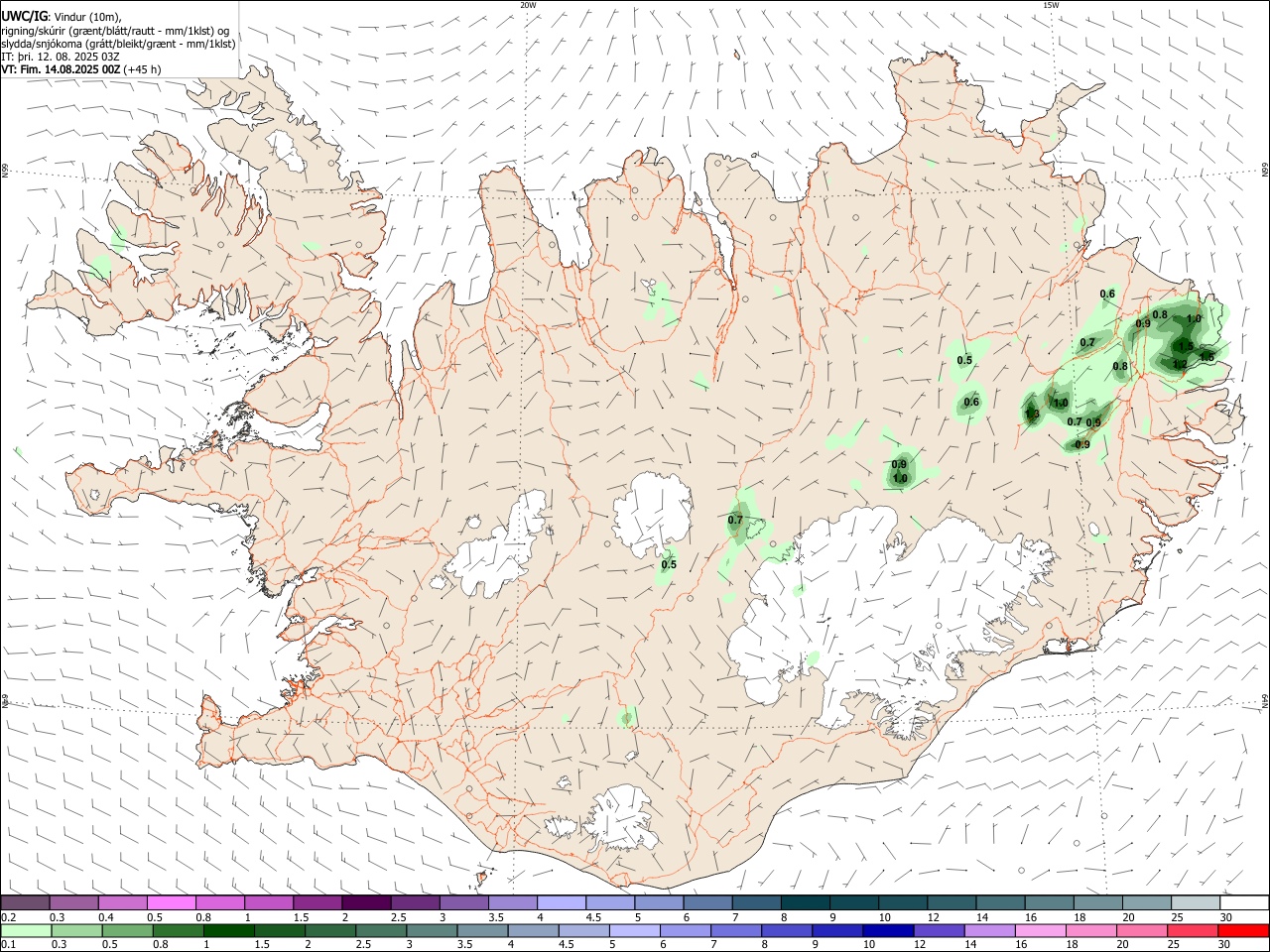The image size is (1270, 952).
Task: Select lower scale darkest green swatch at 1
Action: click(x=230, y=930)
